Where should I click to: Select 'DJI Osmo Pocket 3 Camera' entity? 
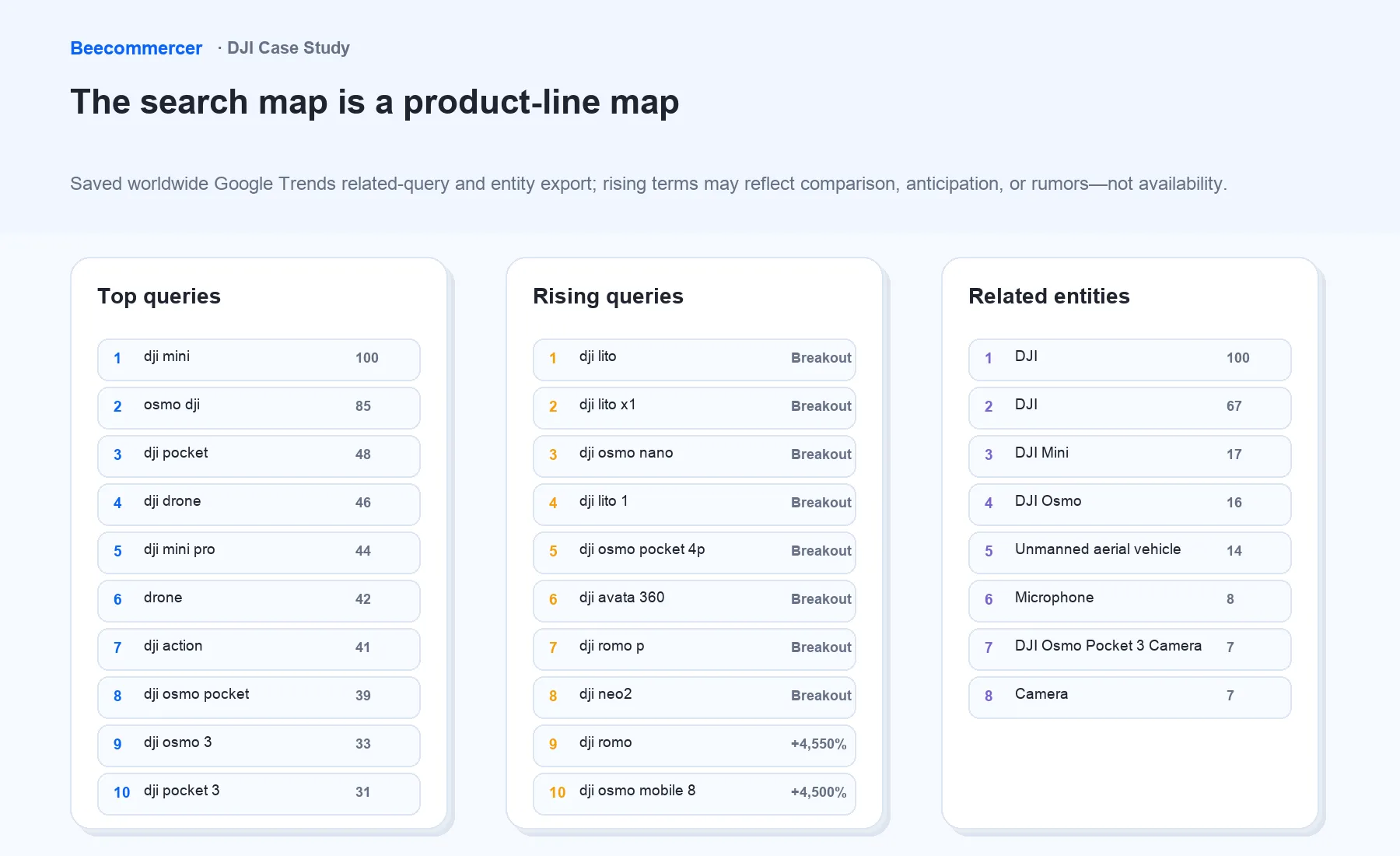coord(1130,649)
